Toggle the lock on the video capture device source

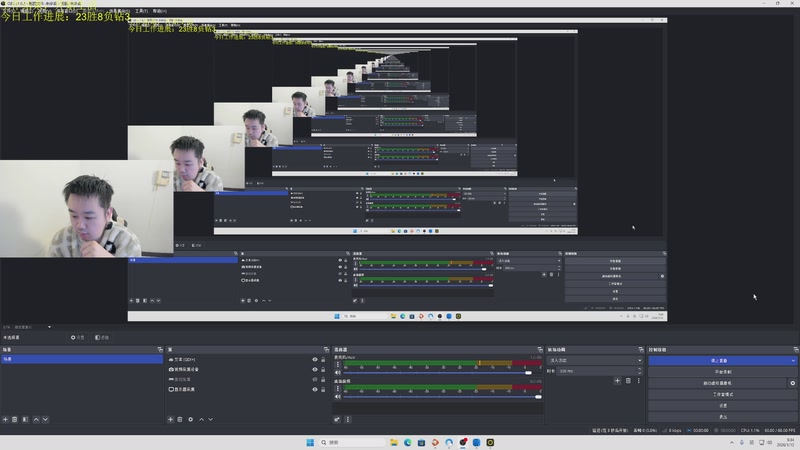click(x=323, y=369)
